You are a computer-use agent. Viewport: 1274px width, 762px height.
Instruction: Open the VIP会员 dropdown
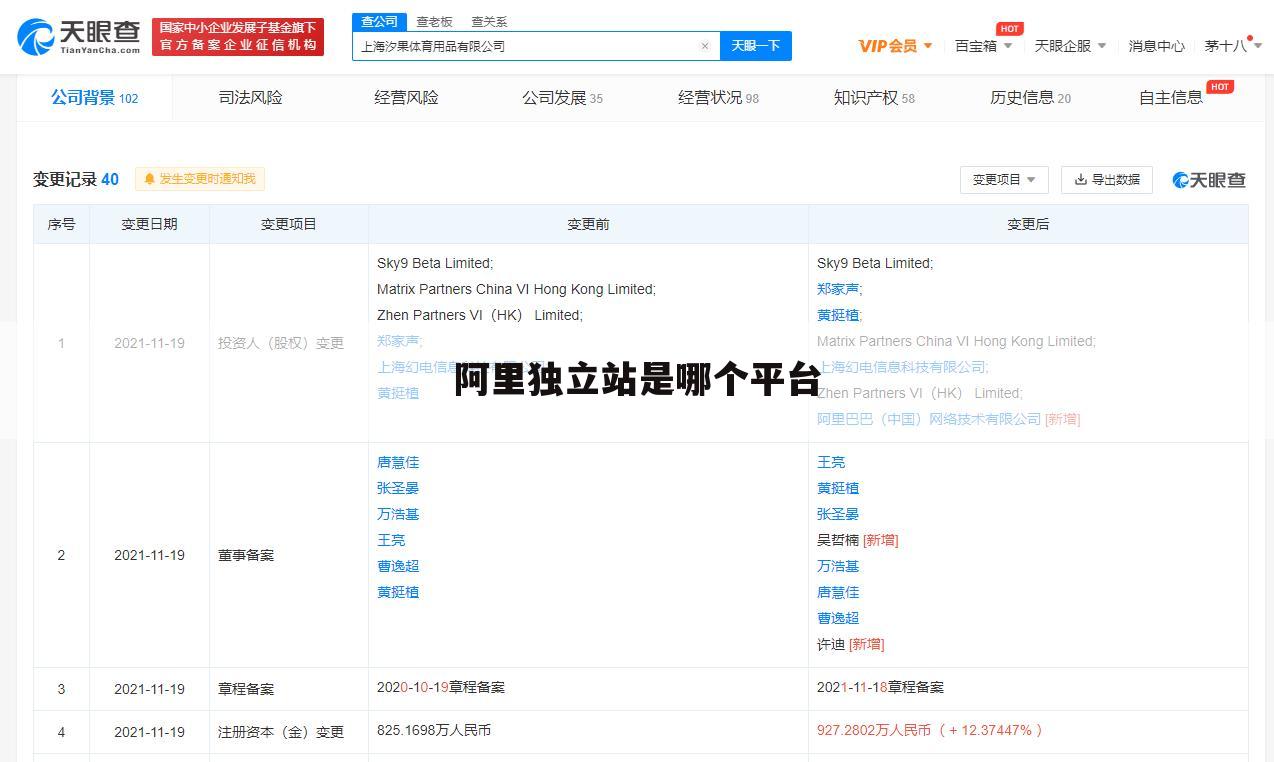tap(895, 46)
